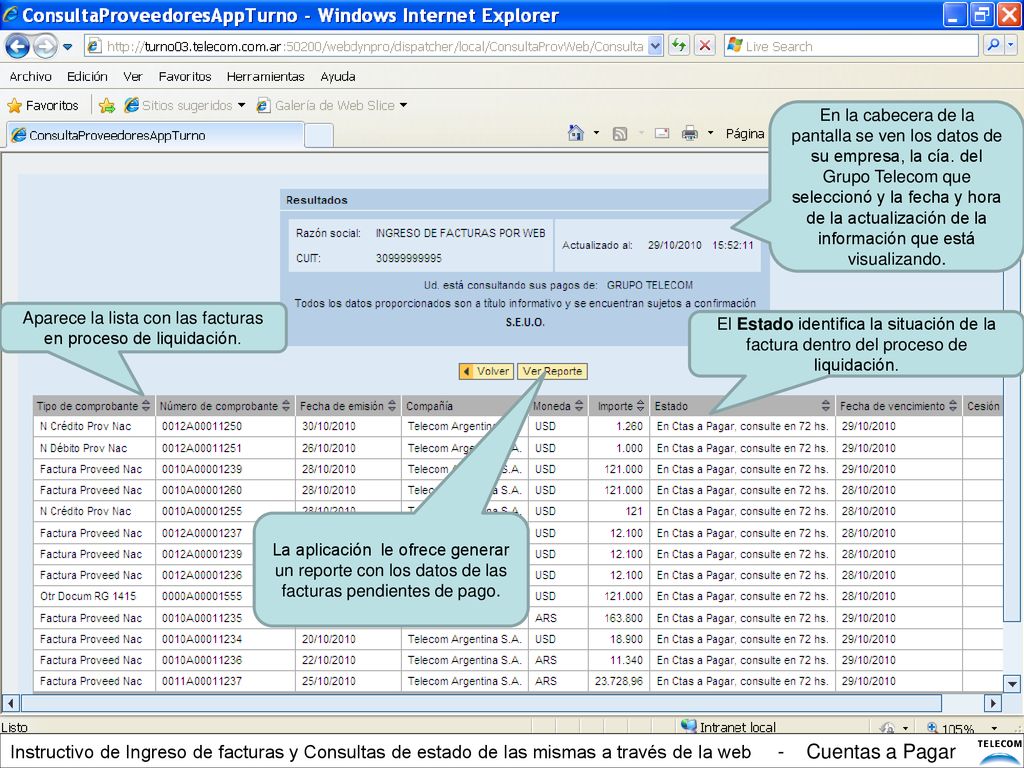
Task: Click the 23.728,96 importe cell
Action: [x=618, y=681]
